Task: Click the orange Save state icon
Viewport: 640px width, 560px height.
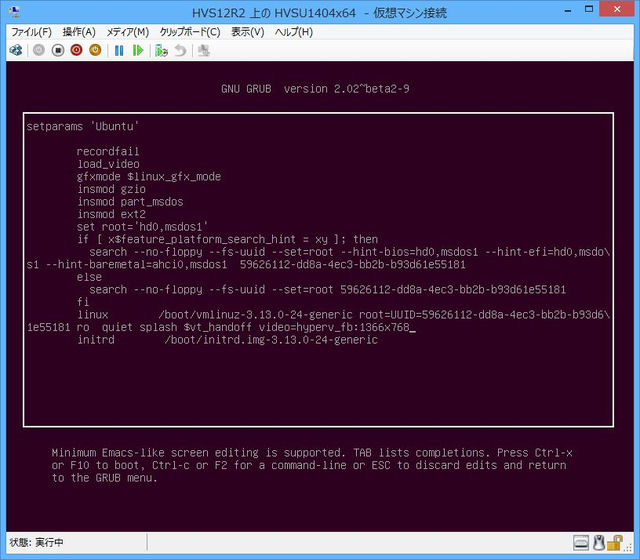Action: coord(95,50)
